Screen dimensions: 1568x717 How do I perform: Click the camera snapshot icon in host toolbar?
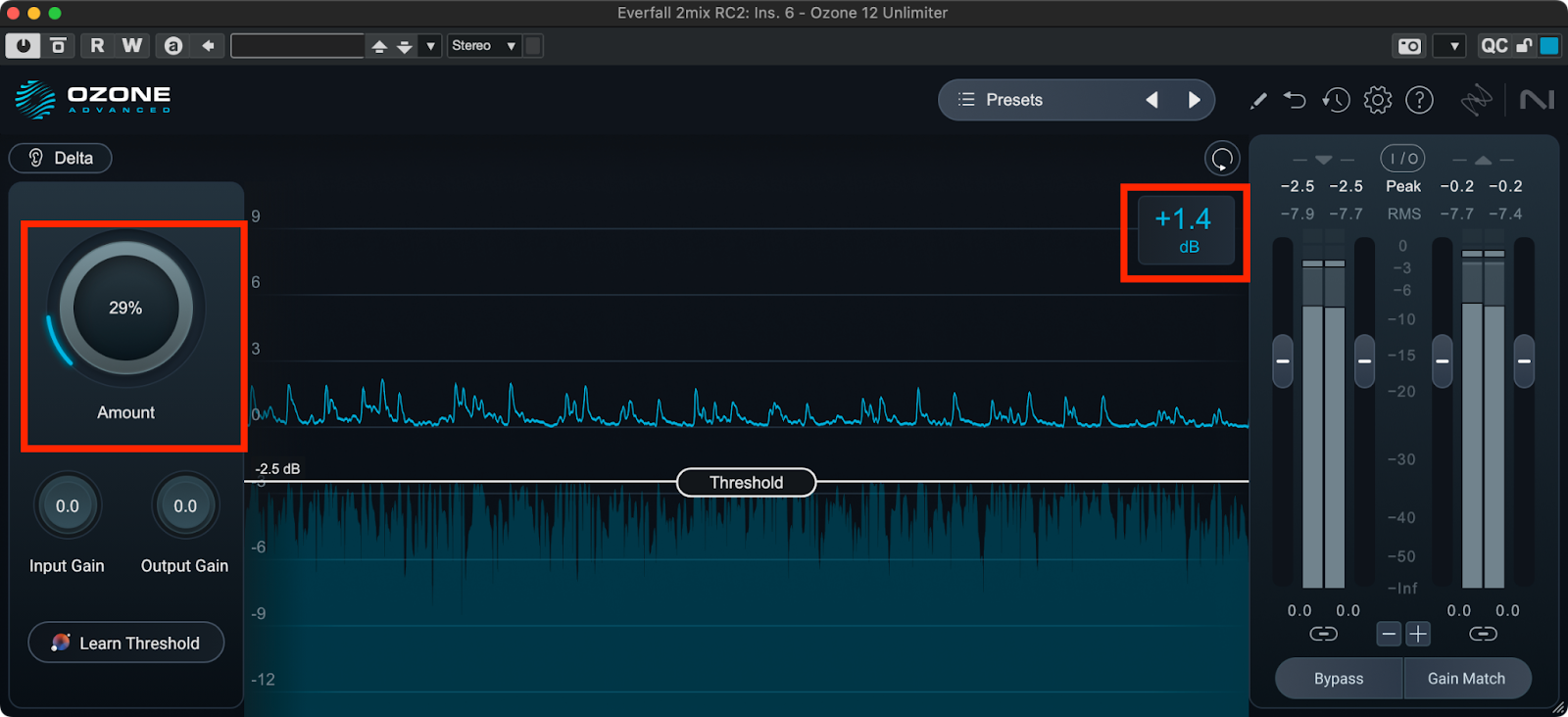pos(1409,46)
